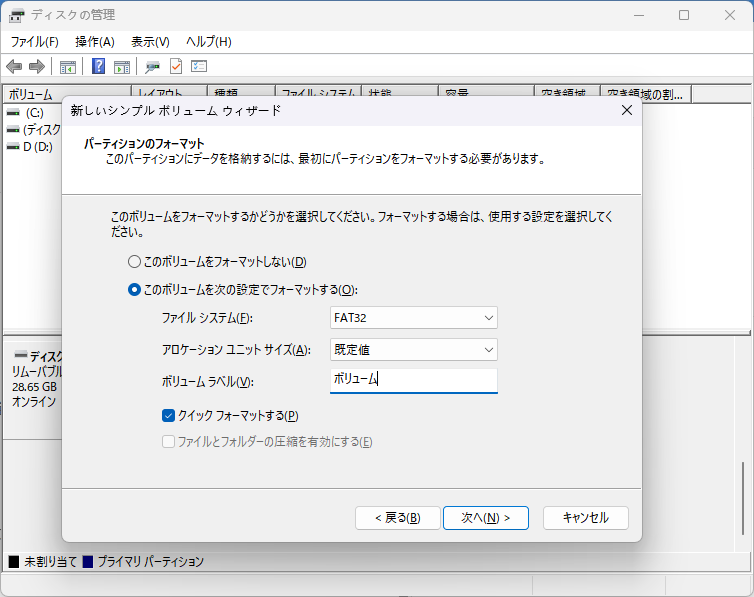754x597 pixels.
Task: Click the Back arrow toolbar icon
Action: 14,66
